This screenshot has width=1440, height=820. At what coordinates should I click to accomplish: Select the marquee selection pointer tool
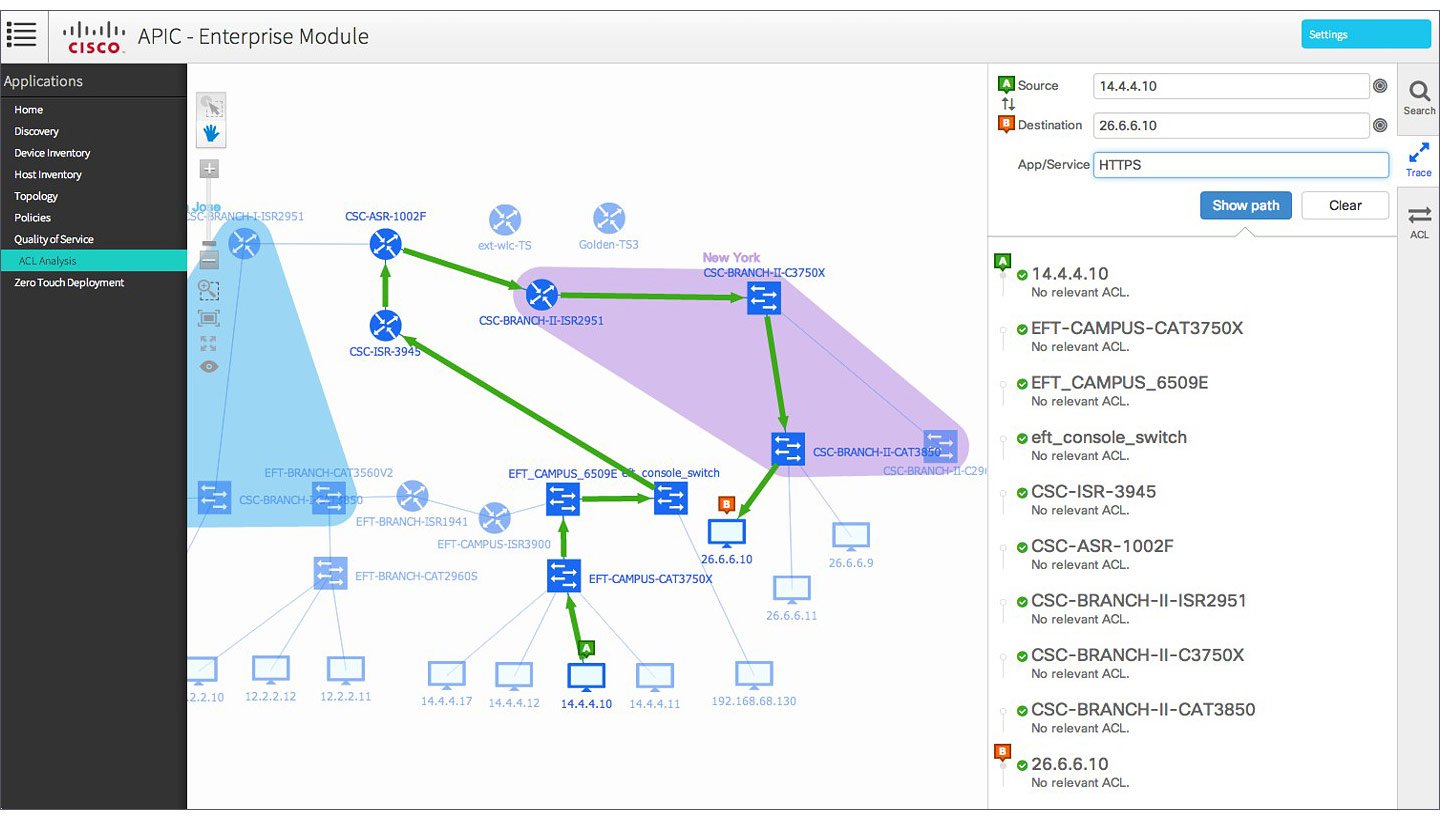tap(211, 106)
